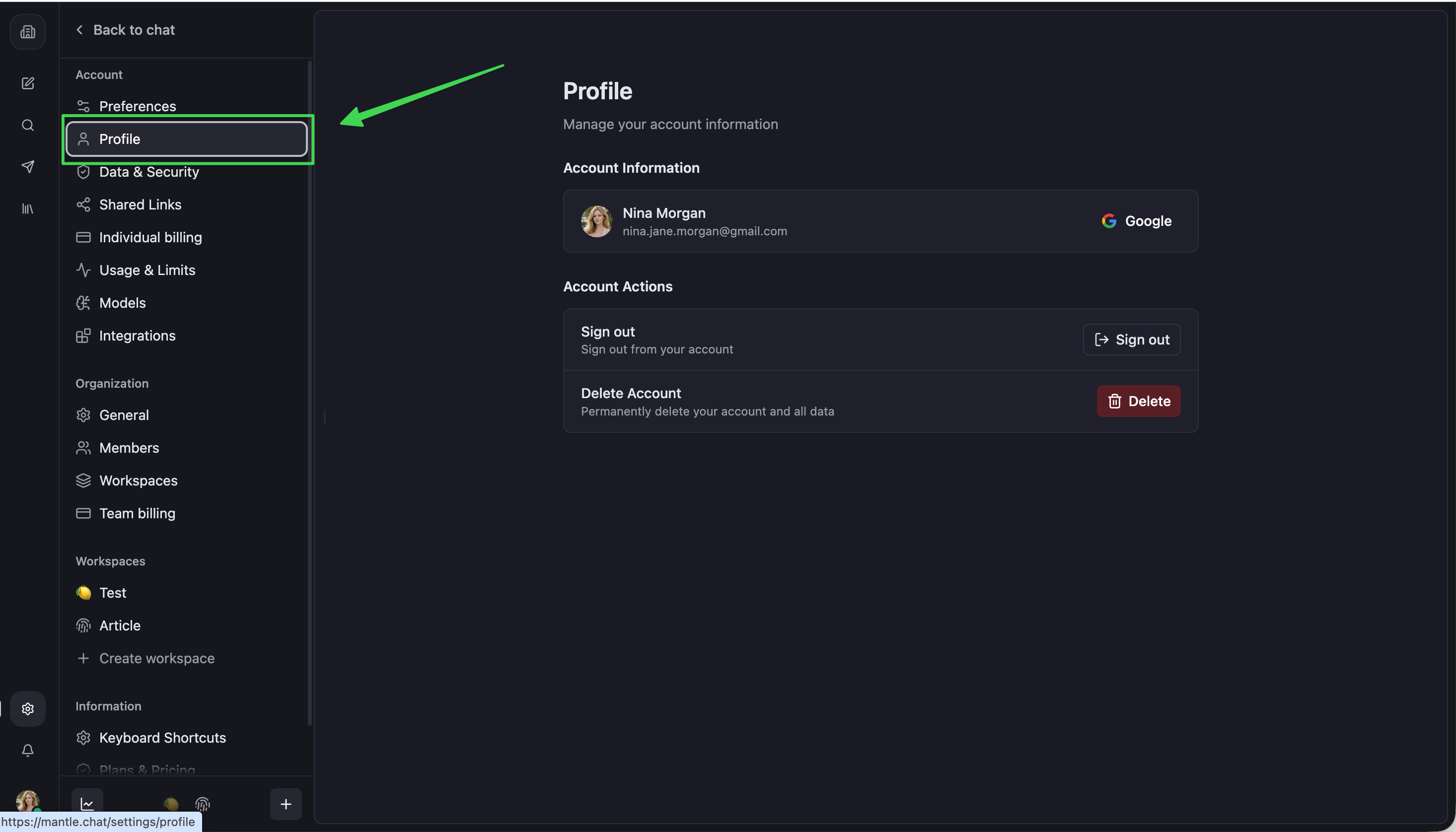The height and width of the screenshot is (832, 1456).
Task: Click the Sign out button
Action: (x=1131, y=340)
